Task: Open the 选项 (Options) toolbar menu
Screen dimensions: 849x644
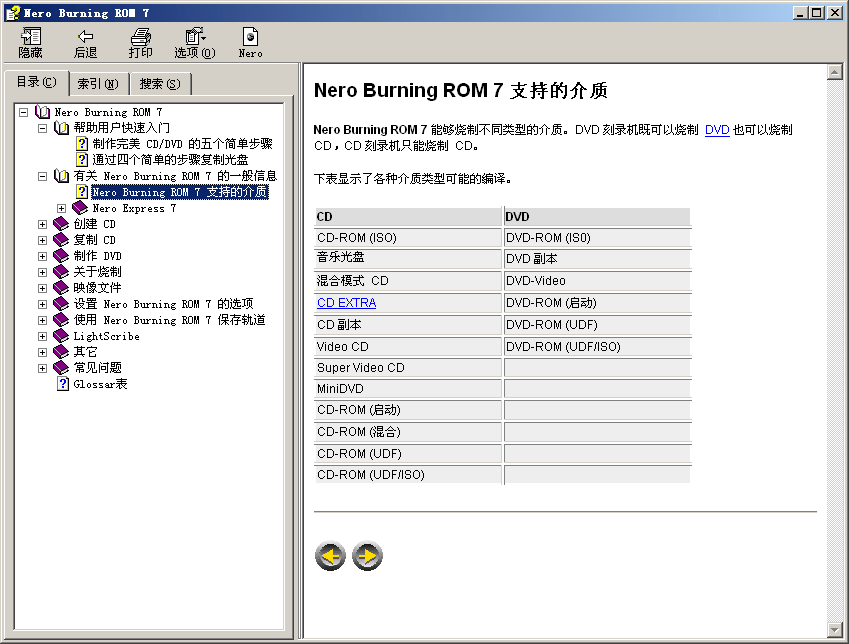Action: tap(195, 43)
